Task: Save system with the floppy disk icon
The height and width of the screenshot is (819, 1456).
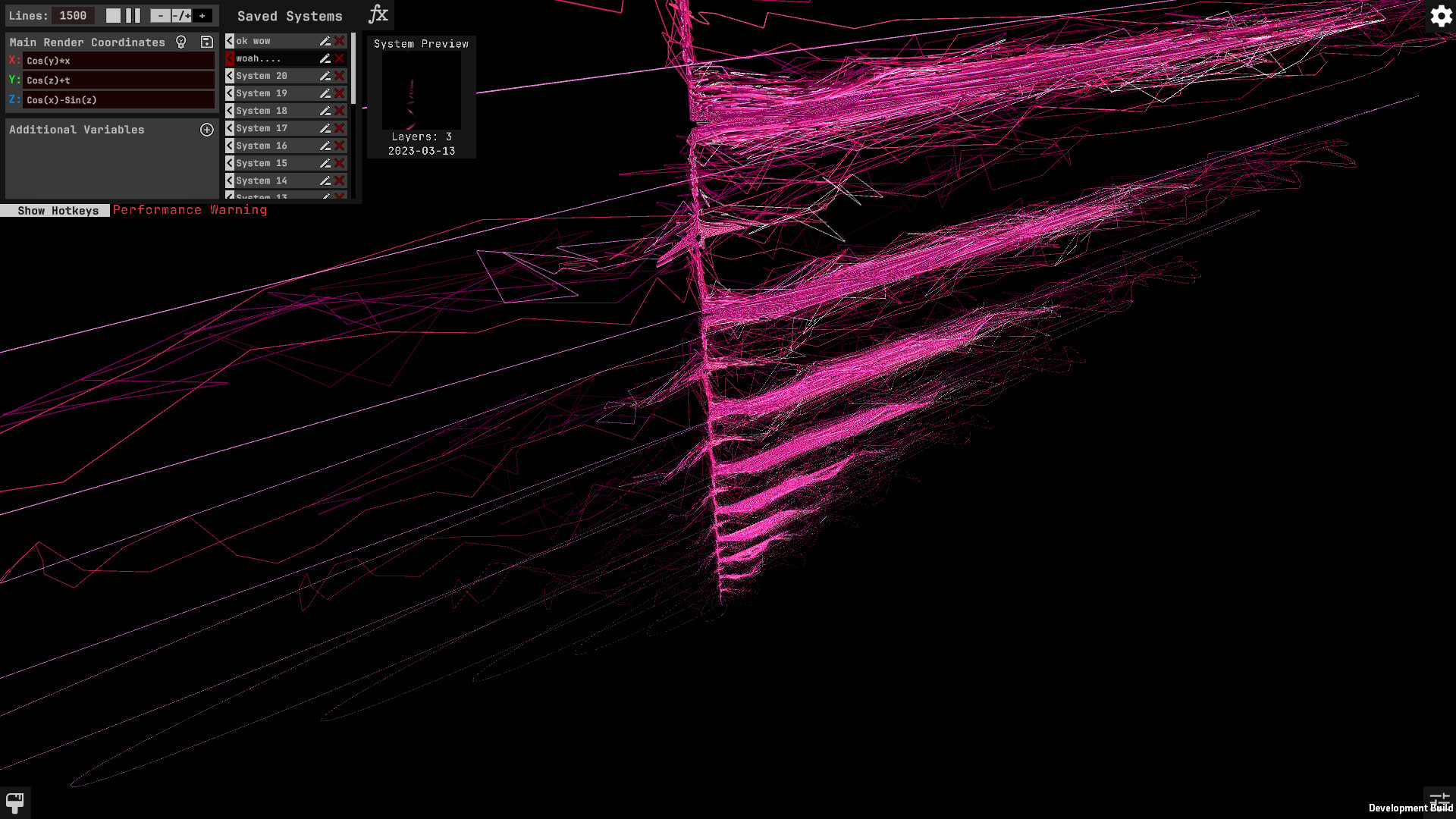Action: tap(206, 42)
